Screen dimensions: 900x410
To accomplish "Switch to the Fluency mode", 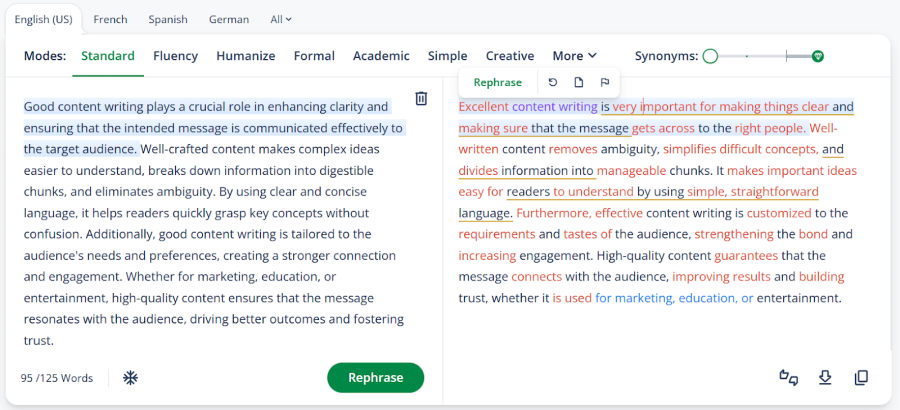I will pyautogui.click(x=175, y=56).
